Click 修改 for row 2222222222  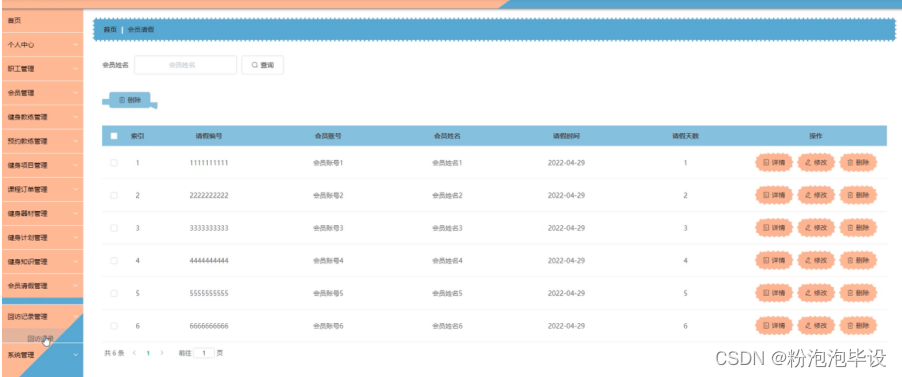816,196
